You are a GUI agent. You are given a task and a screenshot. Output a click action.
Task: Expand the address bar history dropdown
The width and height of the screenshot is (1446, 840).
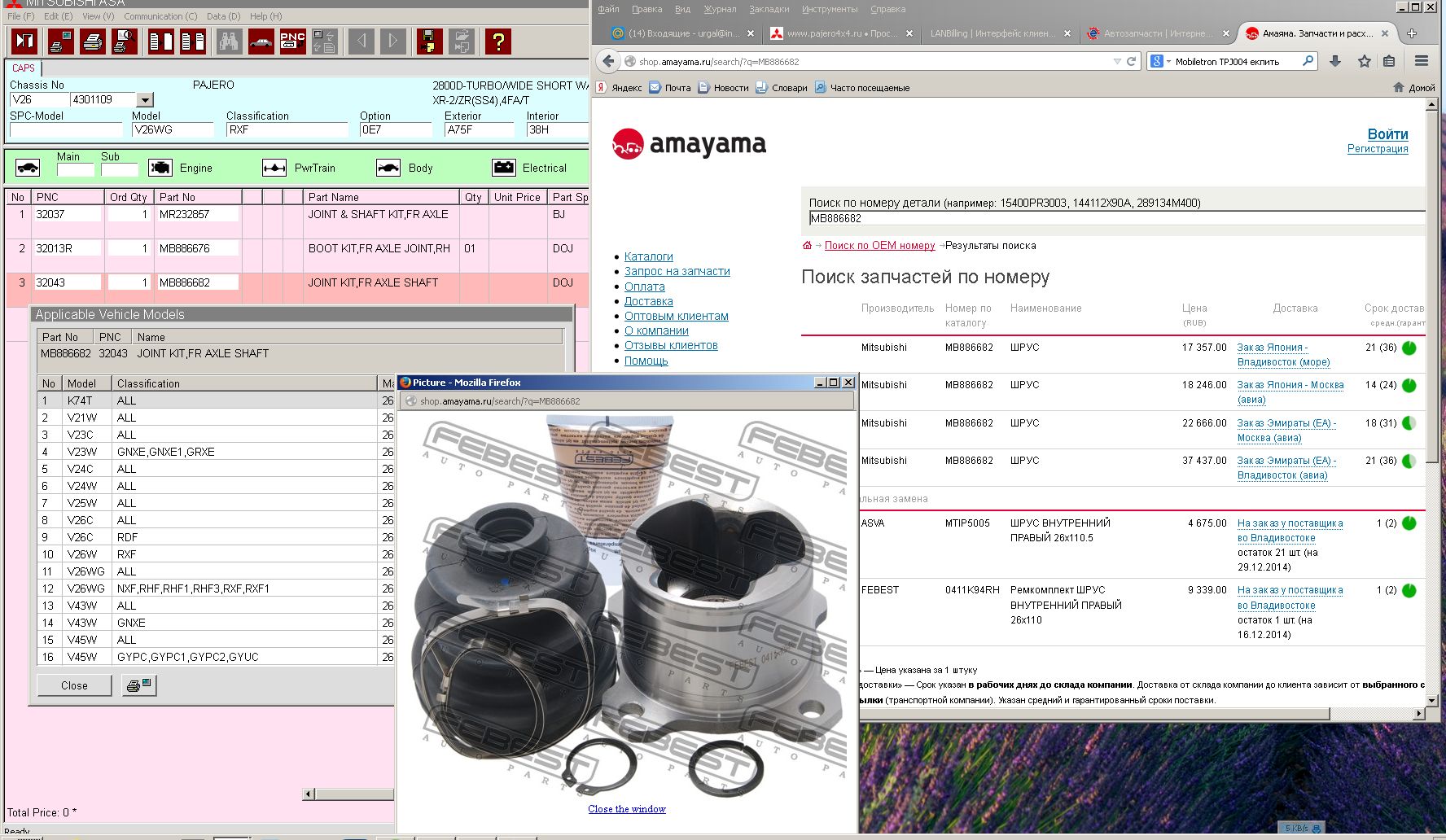1116,61
